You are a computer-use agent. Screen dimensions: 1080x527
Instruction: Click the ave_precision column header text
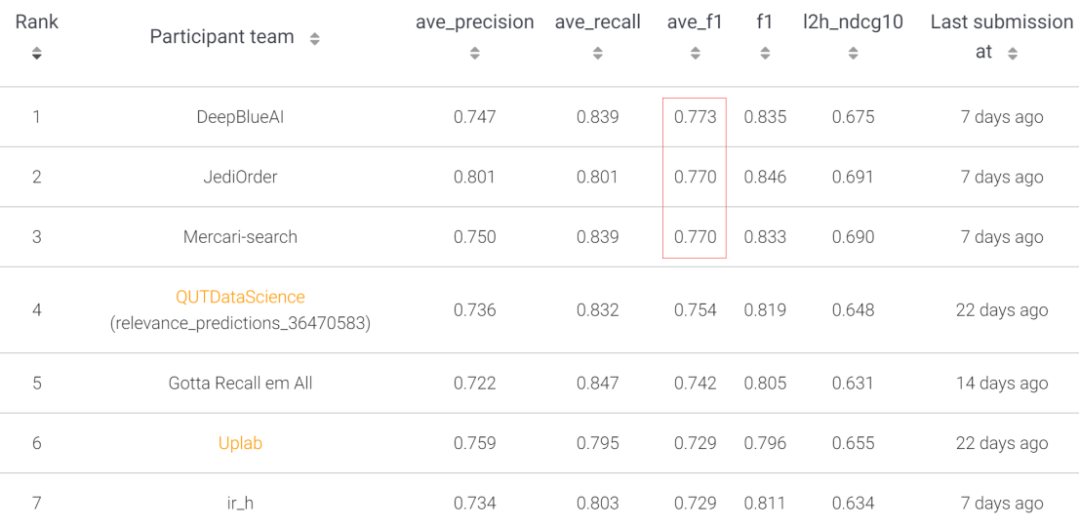tap(475, 22)
